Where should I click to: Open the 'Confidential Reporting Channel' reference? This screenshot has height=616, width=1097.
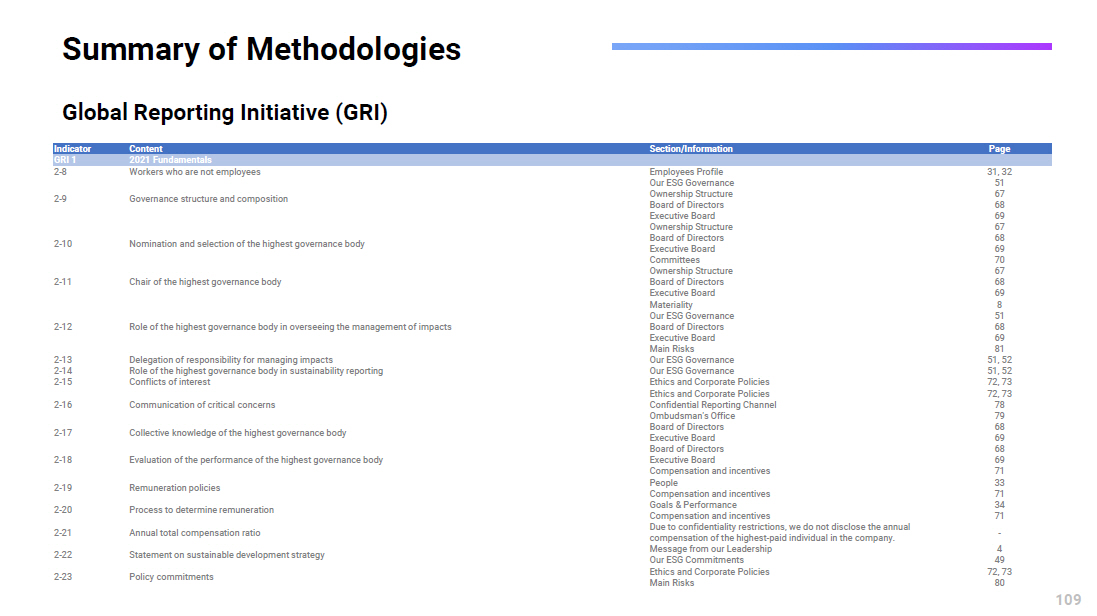(712, 405)
